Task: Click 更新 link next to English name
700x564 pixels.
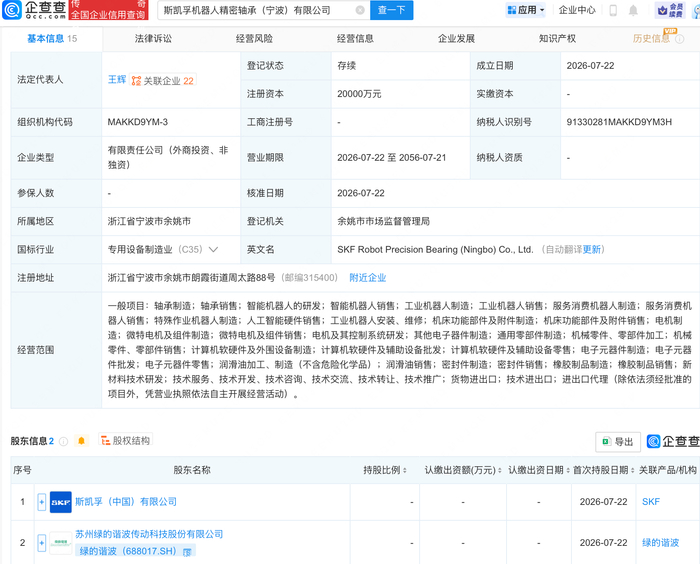Action: coord(592,249)
